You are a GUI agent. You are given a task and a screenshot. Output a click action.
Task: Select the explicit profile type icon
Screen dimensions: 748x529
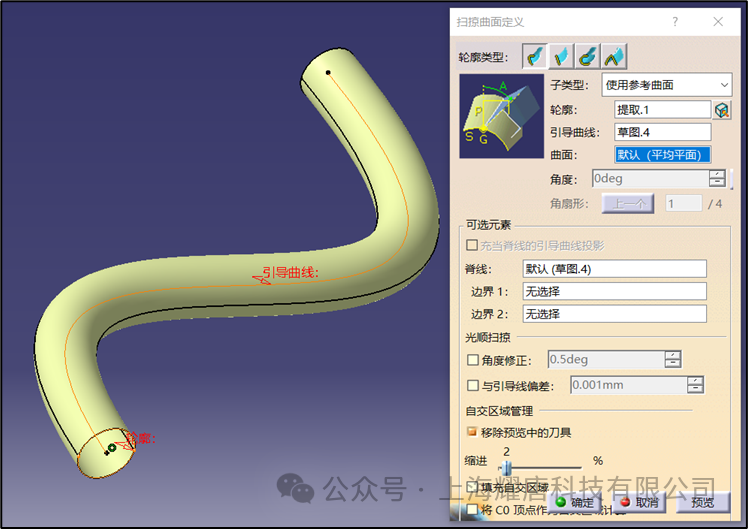click(x=535, y=57)
